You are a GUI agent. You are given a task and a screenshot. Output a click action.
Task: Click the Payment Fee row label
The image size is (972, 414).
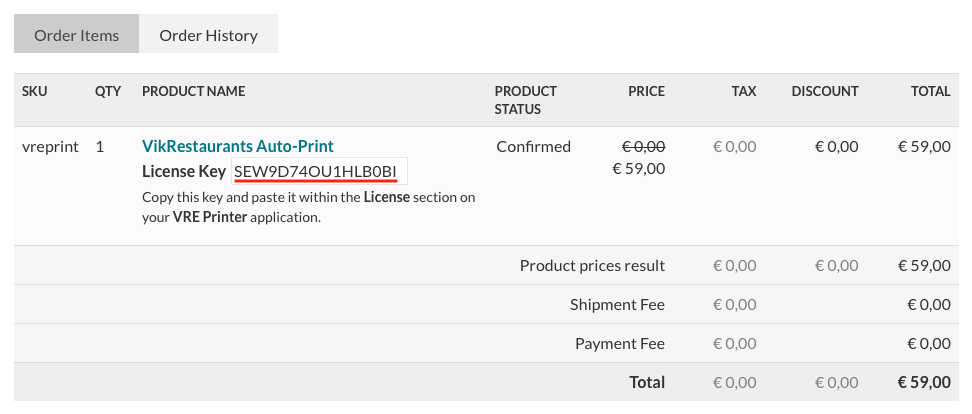[x=619, y=343]
